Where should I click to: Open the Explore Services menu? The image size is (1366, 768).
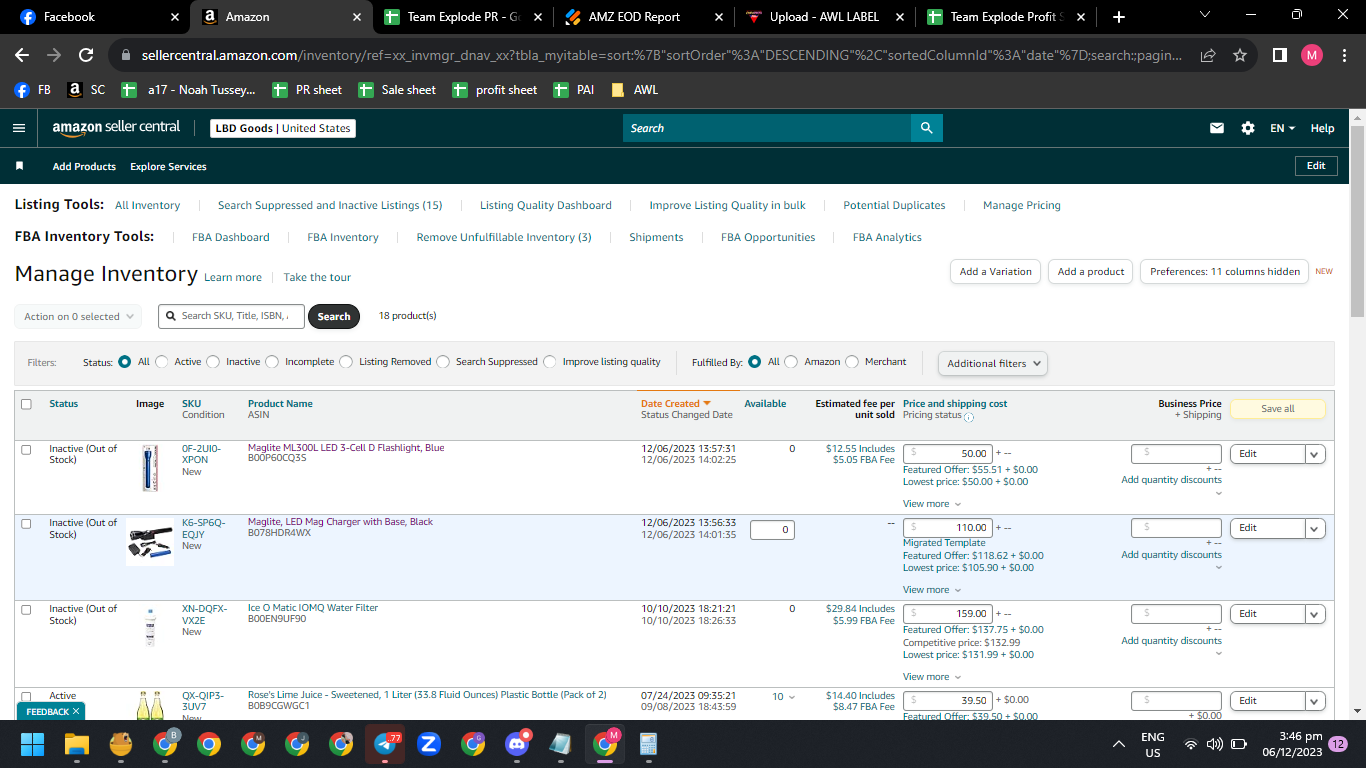point(168,166)
